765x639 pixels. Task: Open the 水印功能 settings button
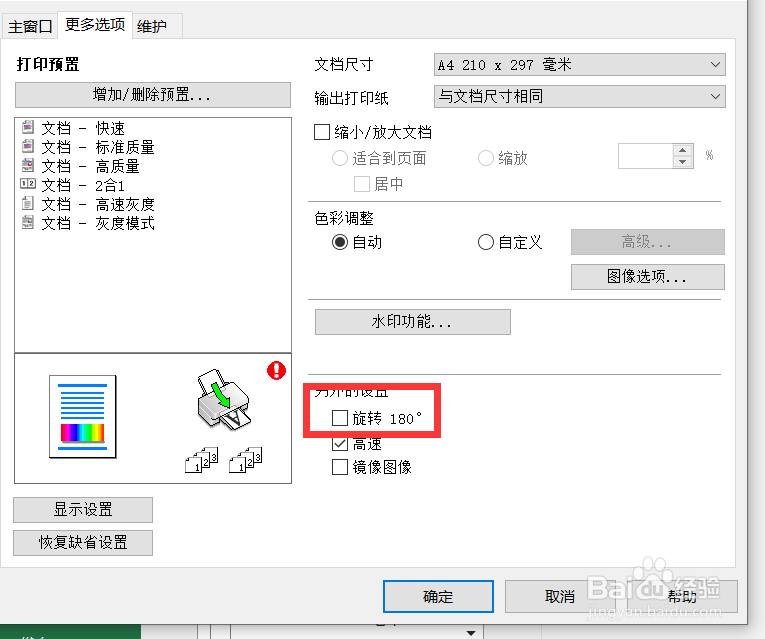point(413,321)
